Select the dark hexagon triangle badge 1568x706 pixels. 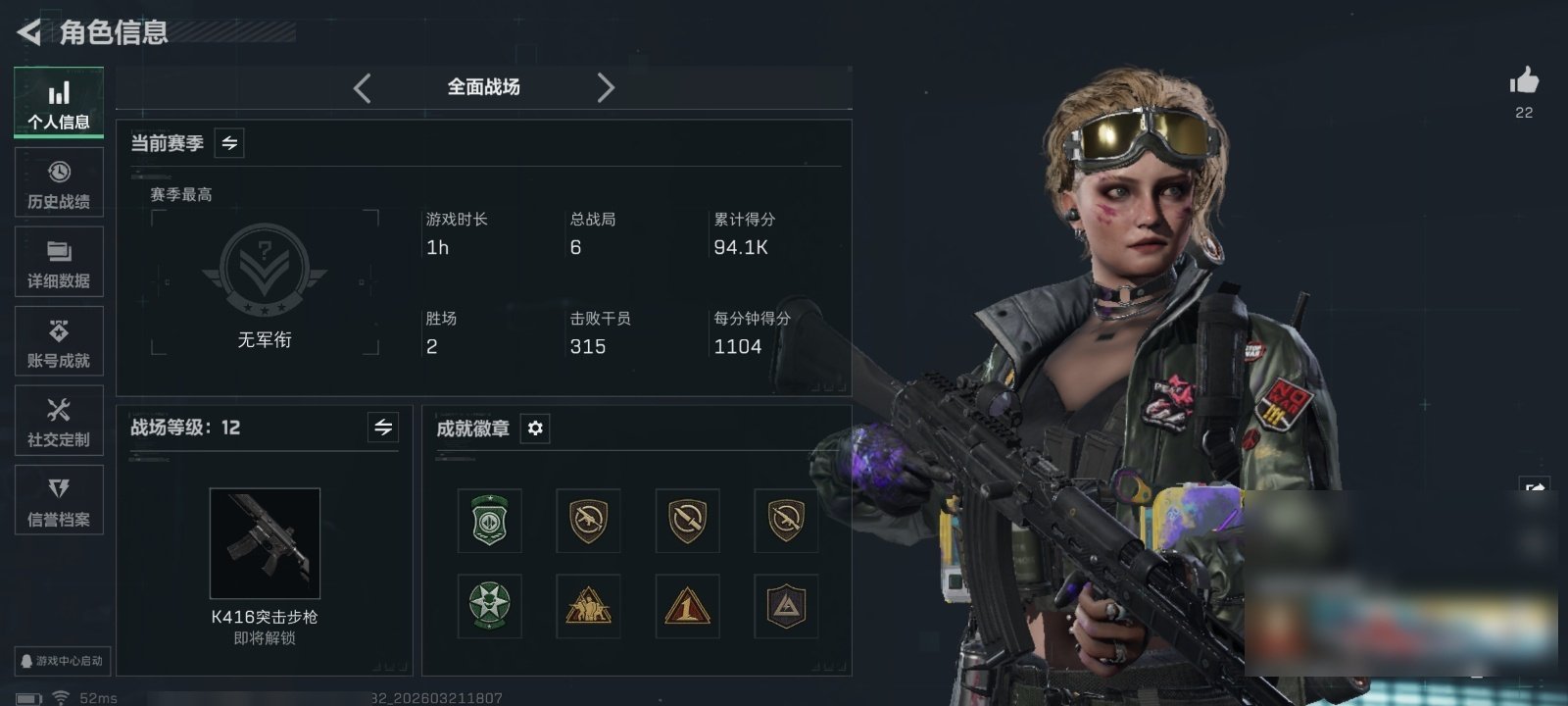tap(786, 606)
